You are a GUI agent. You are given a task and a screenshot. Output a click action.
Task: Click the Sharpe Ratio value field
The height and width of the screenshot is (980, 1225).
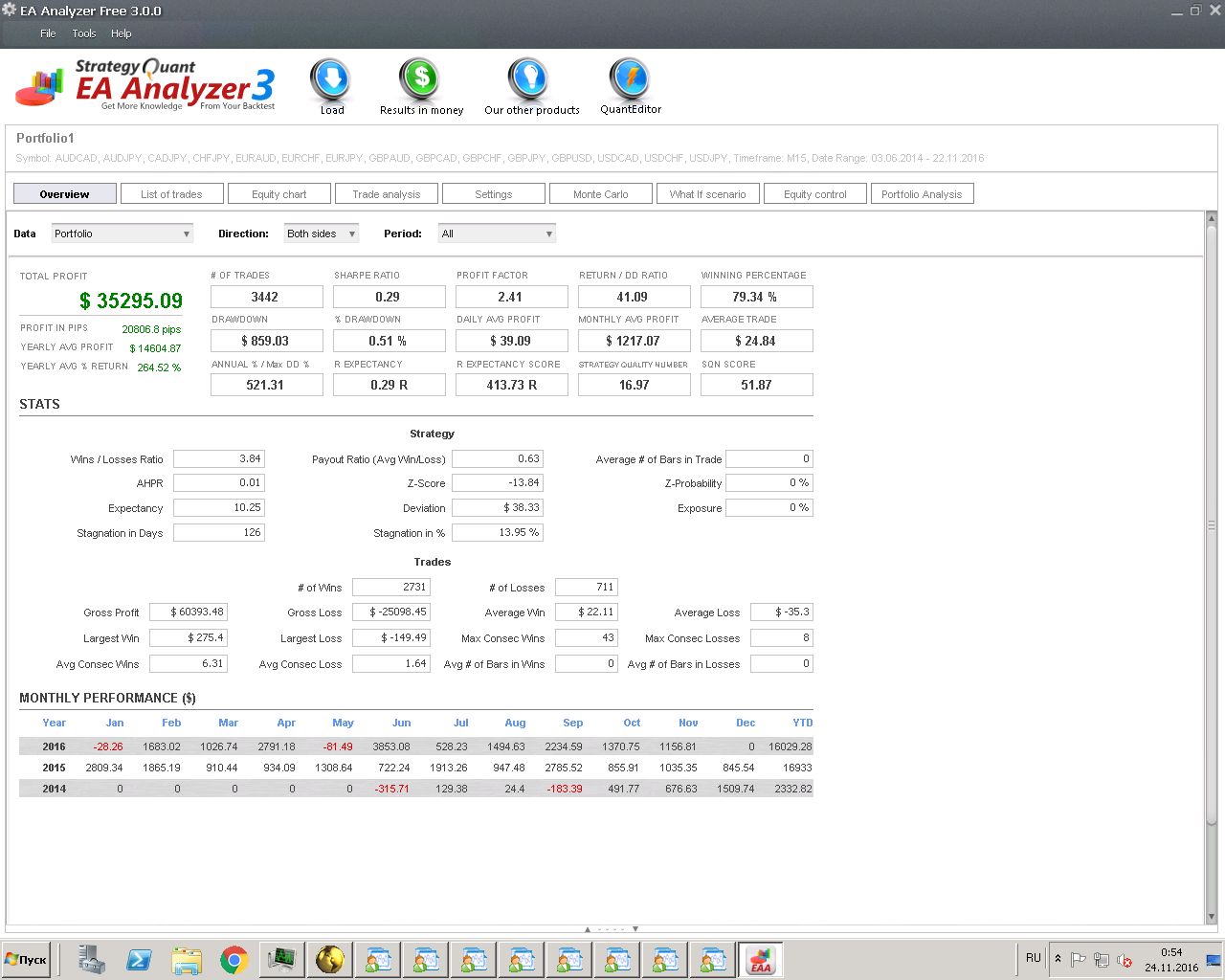pos(389,297)
